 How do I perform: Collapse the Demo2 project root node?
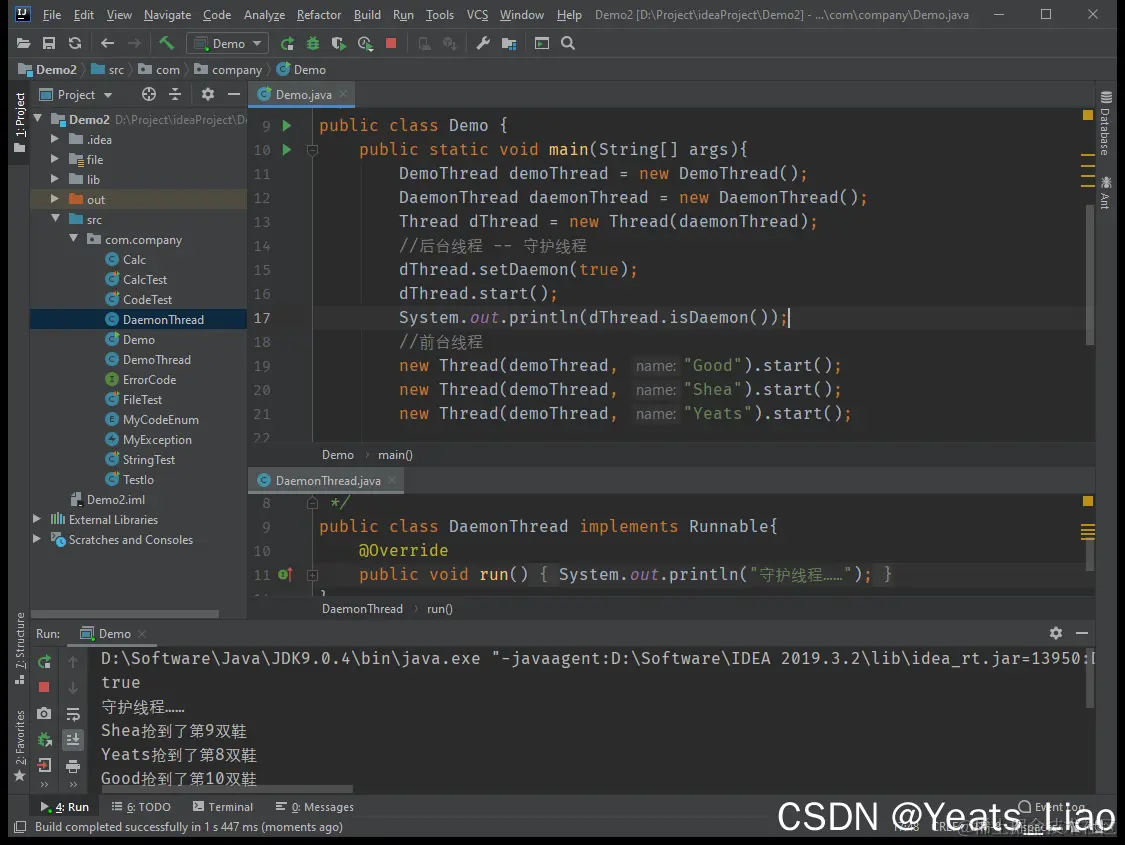tap(38, 118)
